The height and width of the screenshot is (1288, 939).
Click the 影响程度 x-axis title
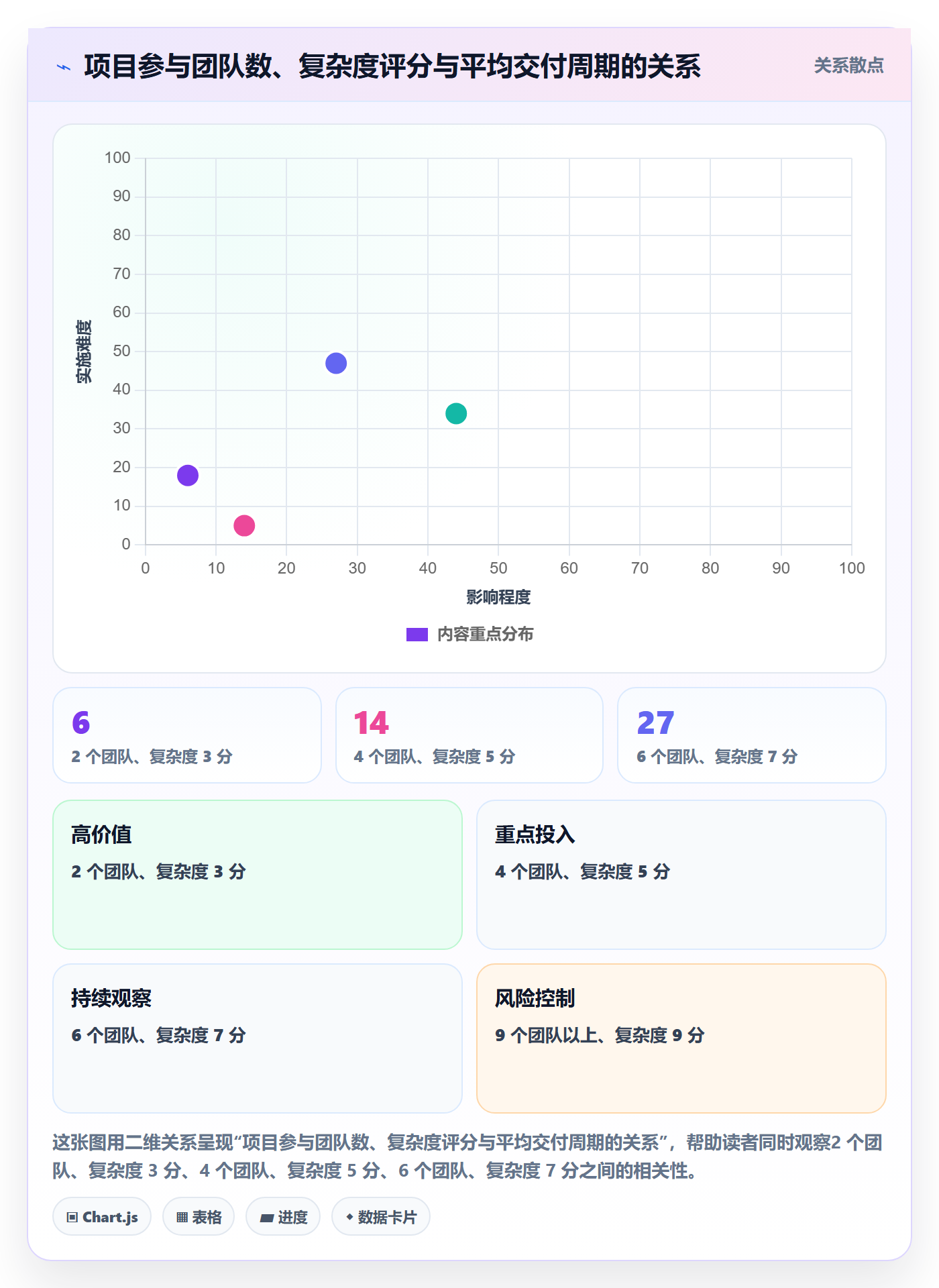[498, 597]
